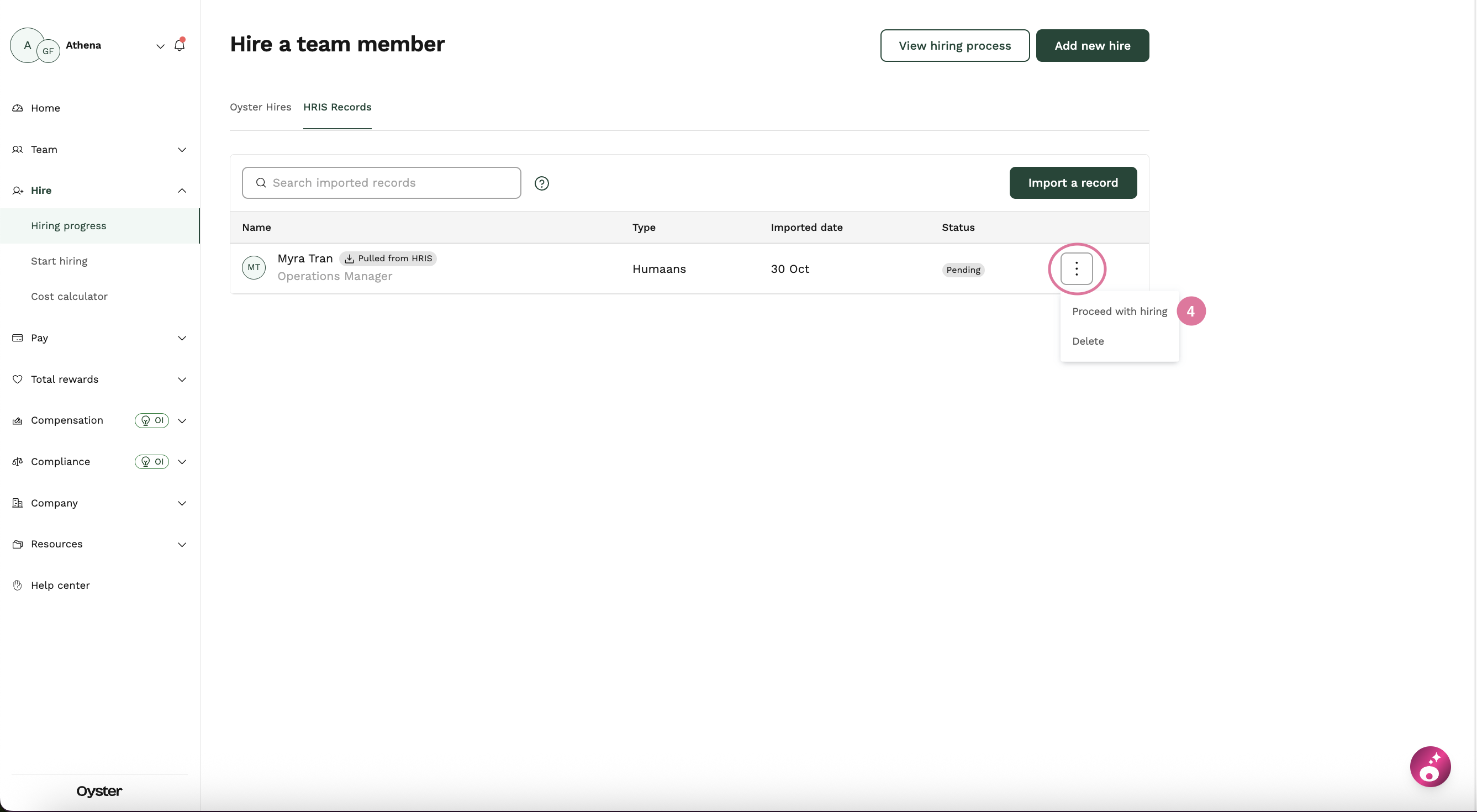Click View hiring process button
The image size is (1477, 812).
click(954, 45)
